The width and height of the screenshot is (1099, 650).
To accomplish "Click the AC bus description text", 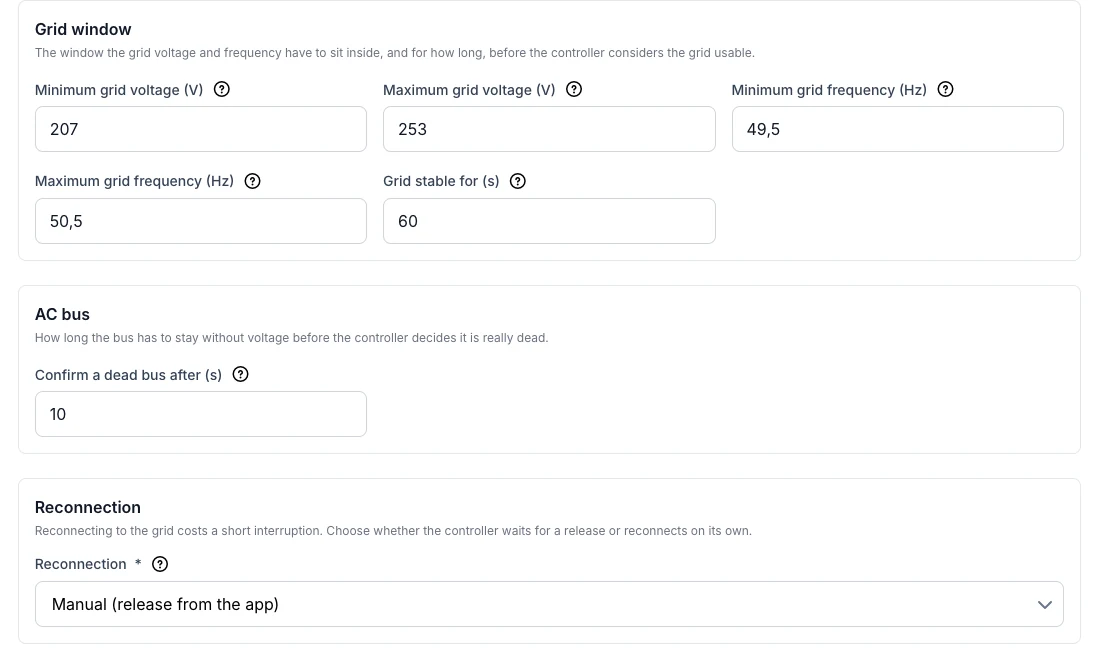I will [x=292, y=337].
